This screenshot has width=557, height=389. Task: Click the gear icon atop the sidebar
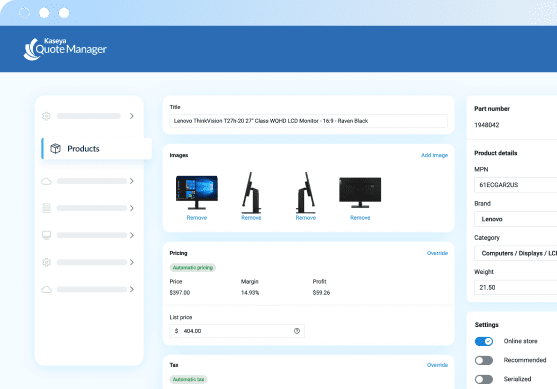[46, 116]
